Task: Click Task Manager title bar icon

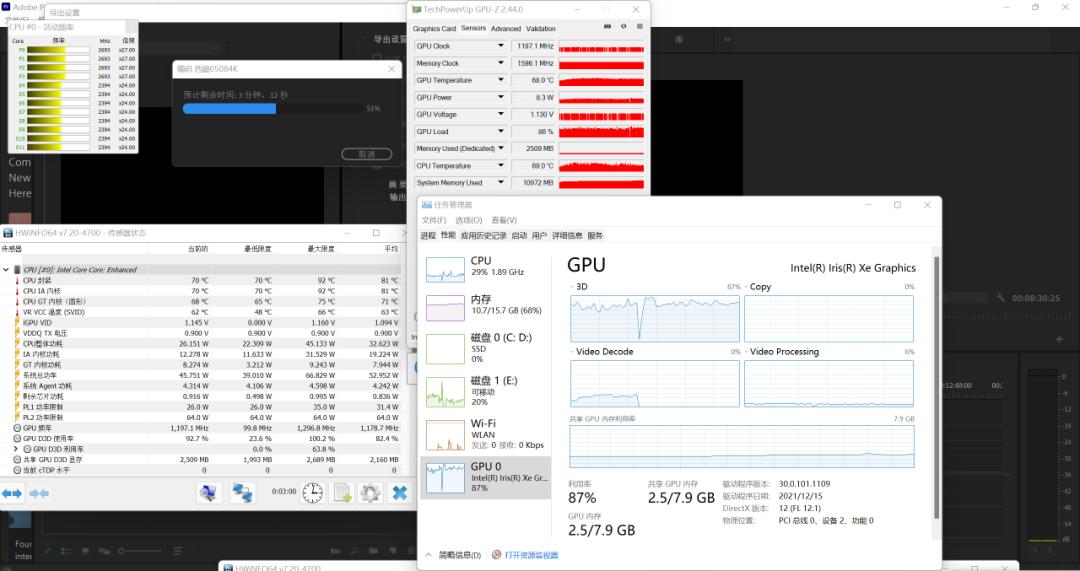Action: [x=427, y=205]
